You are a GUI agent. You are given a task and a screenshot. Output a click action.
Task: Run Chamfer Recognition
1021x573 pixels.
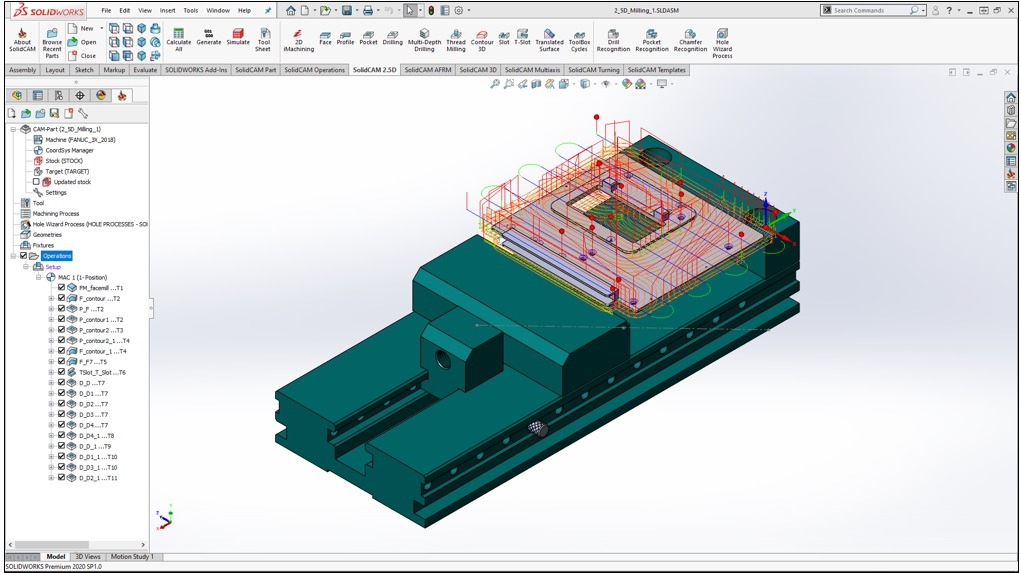pos(690,40)
